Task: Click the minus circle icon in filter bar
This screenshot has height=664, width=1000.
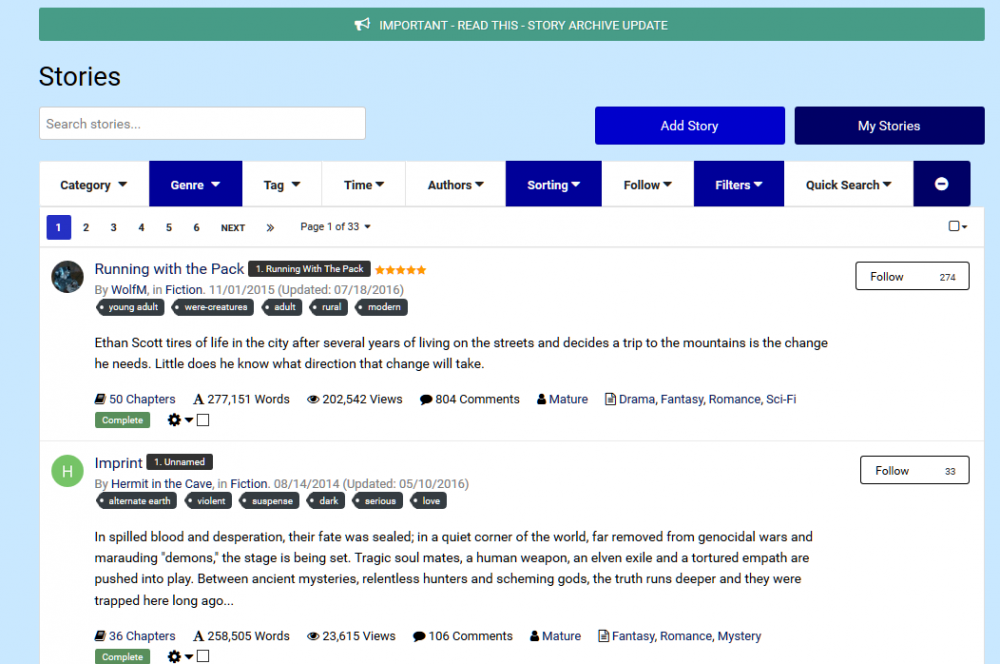Action: [x=941, y=184]
